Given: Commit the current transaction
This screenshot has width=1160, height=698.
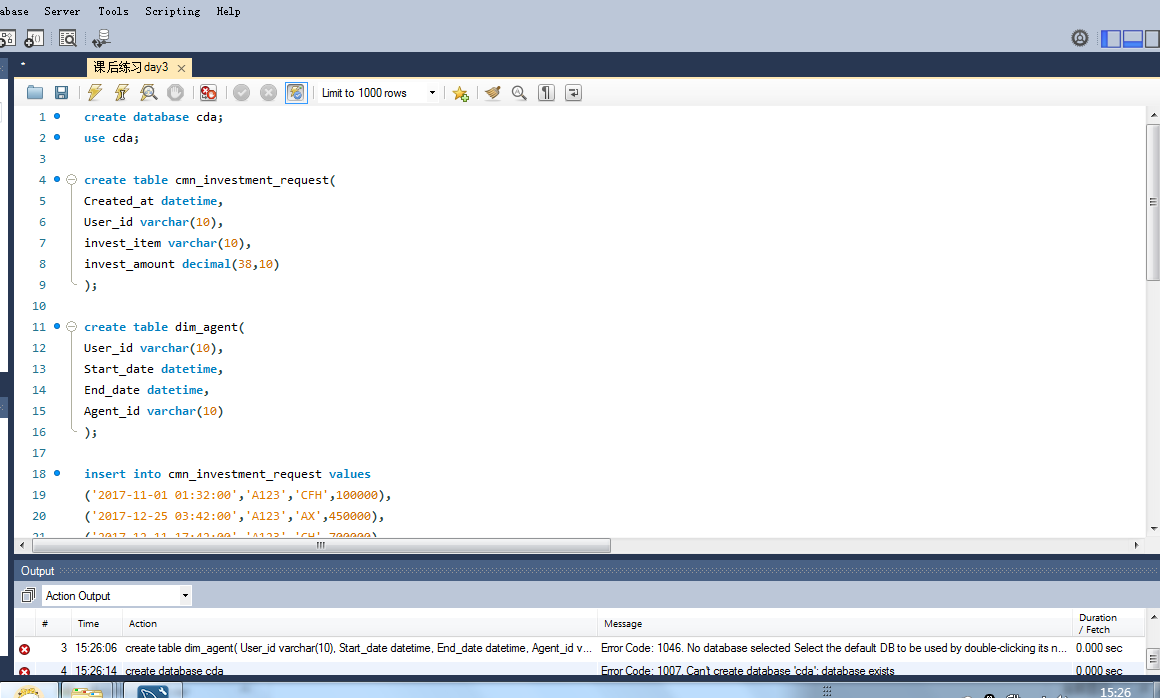Looking at the screenshot, I should pos(241,92).
